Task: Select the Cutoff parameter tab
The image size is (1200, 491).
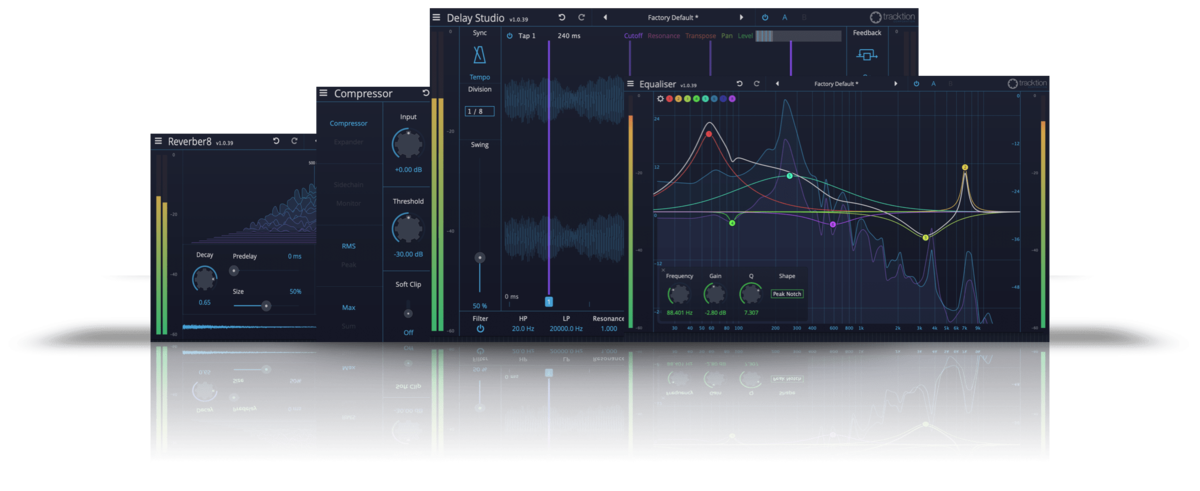Action: [633, 36]
